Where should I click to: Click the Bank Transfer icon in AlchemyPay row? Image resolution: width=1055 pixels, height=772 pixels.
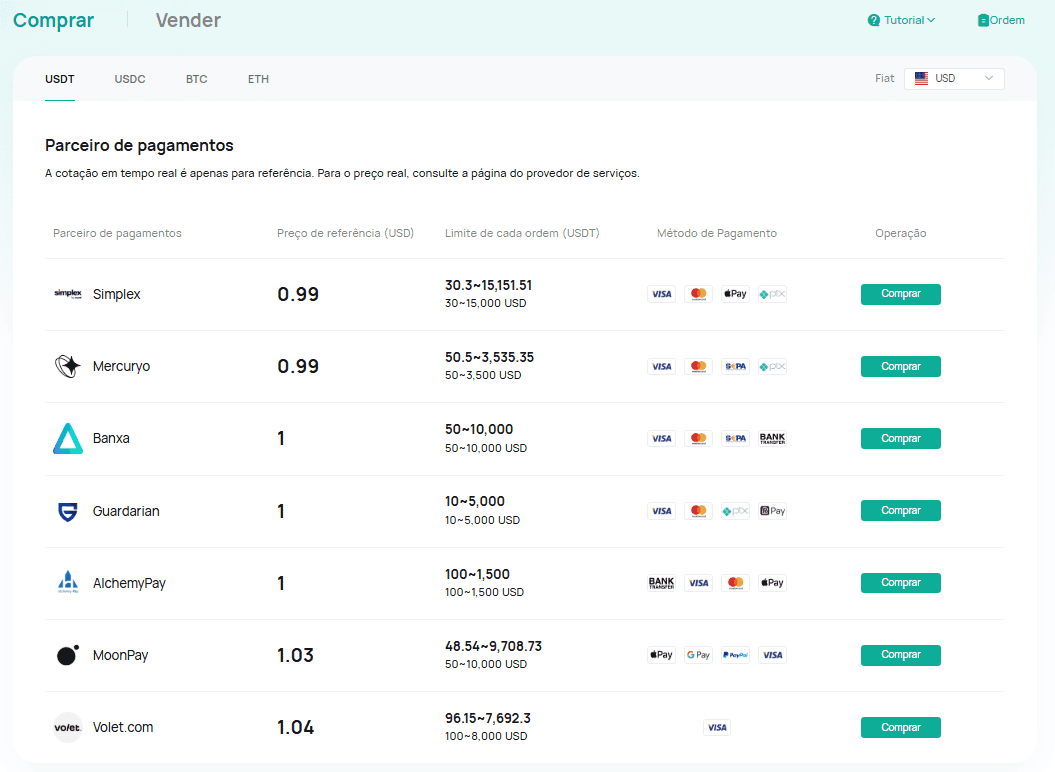661,583
